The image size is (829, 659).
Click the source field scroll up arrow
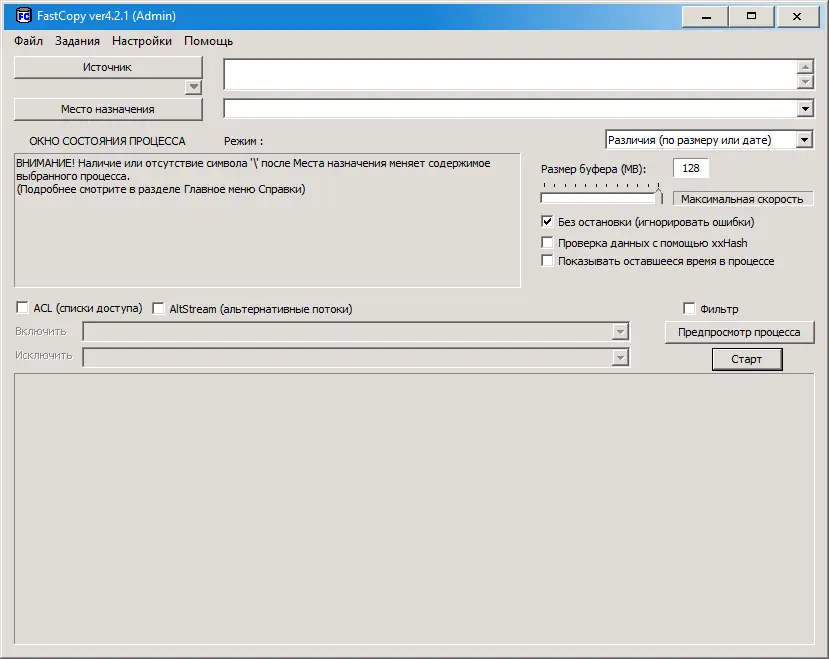tap(805, 67)
